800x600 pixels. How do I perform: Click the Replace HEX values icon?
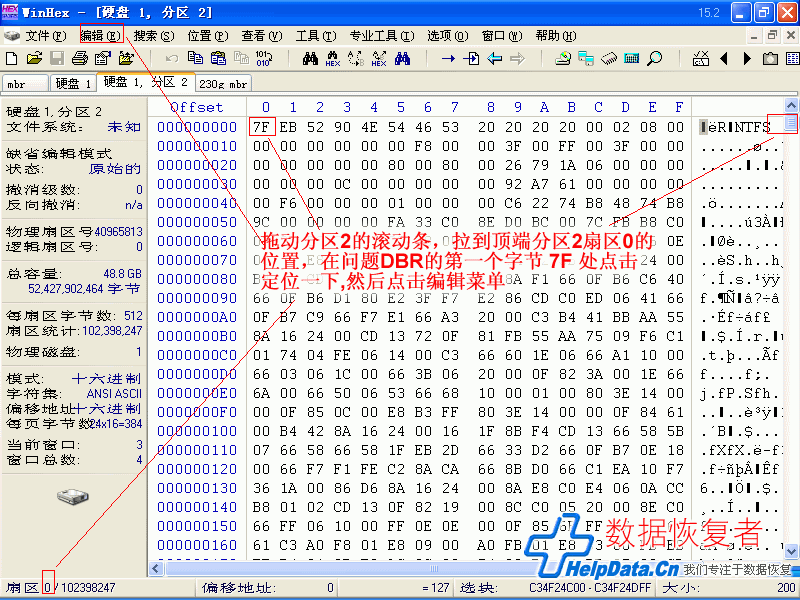(379, 59)
